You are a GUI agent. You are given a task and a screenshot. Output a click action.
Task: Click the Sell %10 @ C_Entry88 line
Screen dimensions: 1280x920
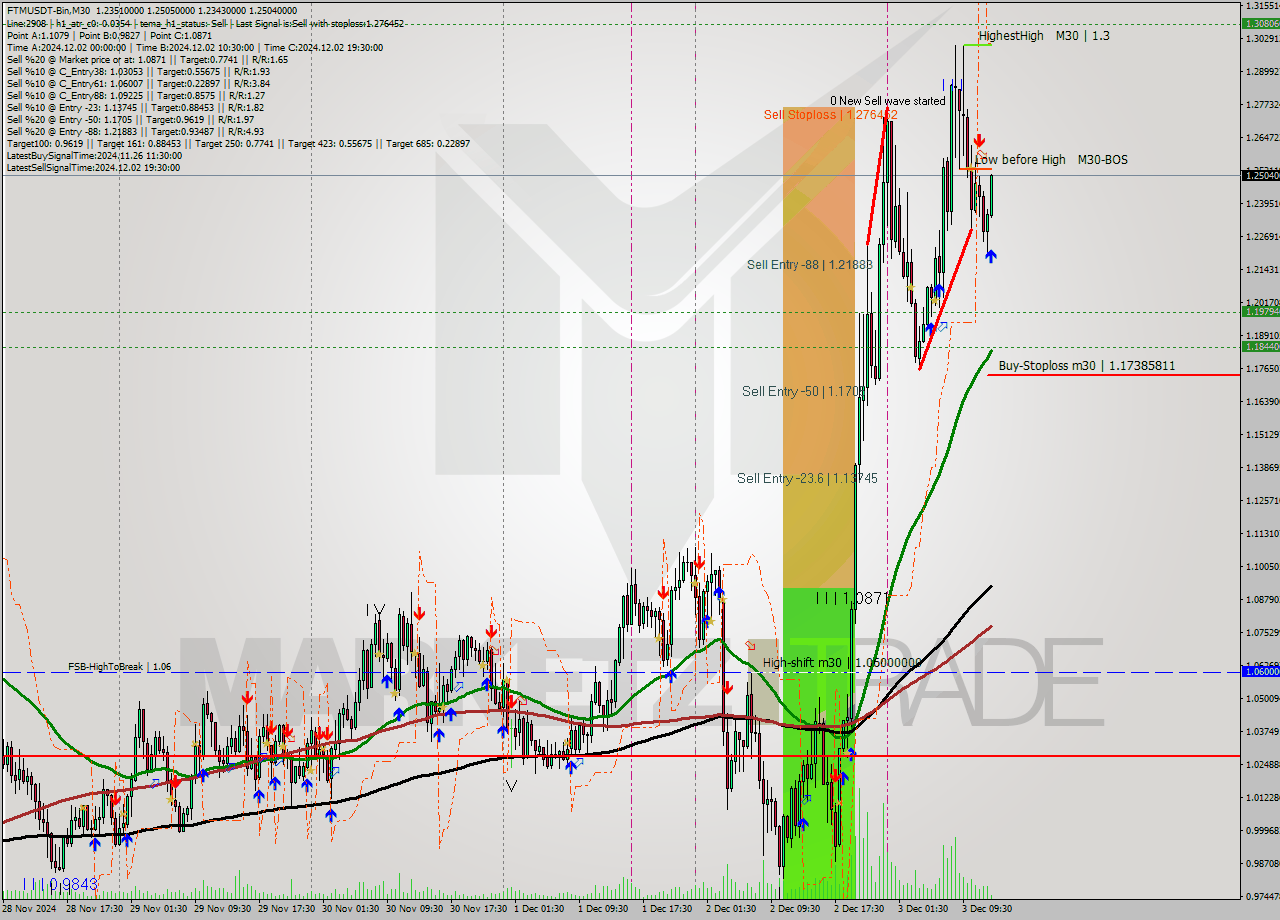pyautogui.click(x=135, y=95)
